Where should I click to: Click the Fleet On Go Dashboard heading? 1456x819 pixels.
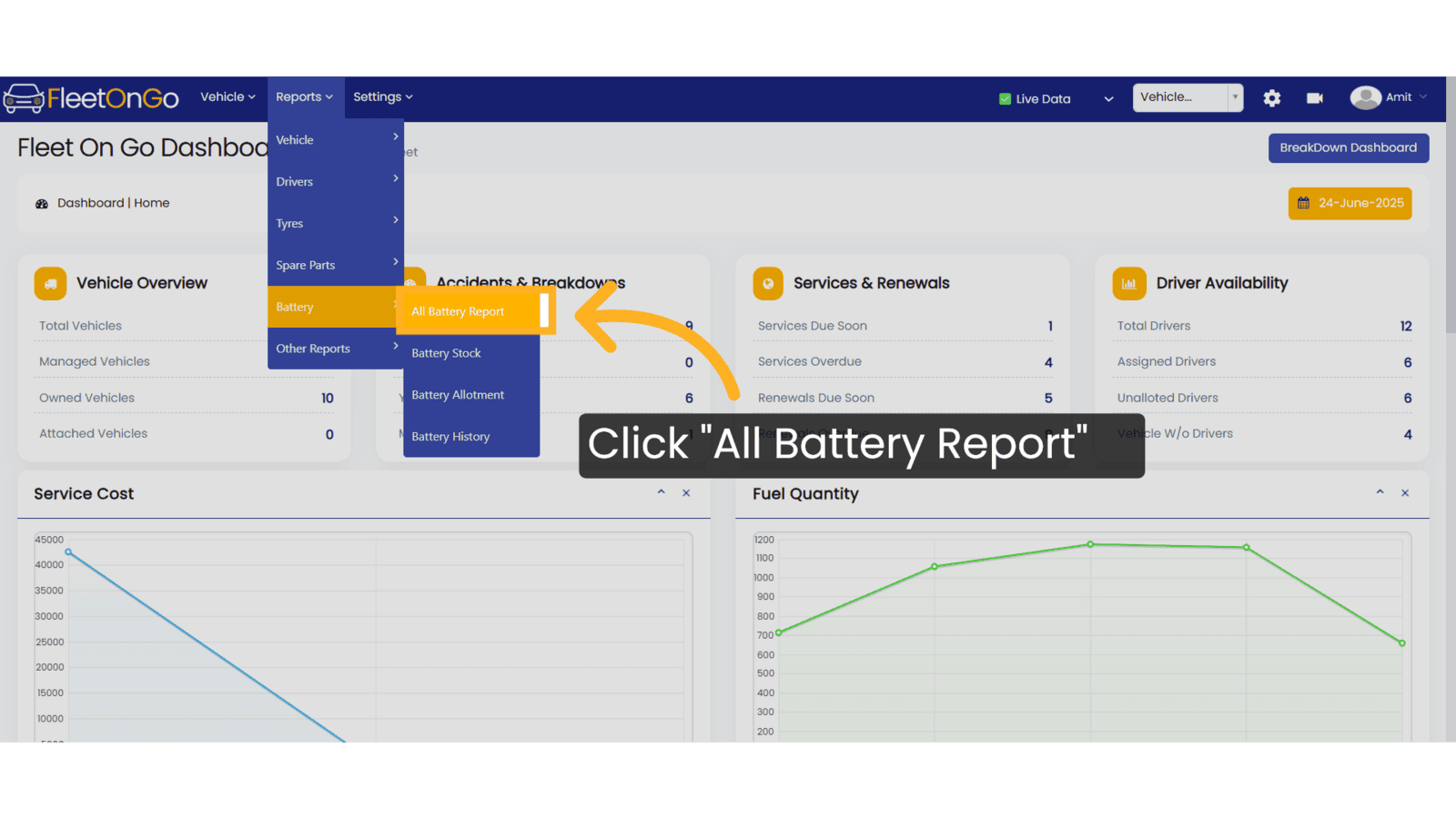tap(143, 147)
